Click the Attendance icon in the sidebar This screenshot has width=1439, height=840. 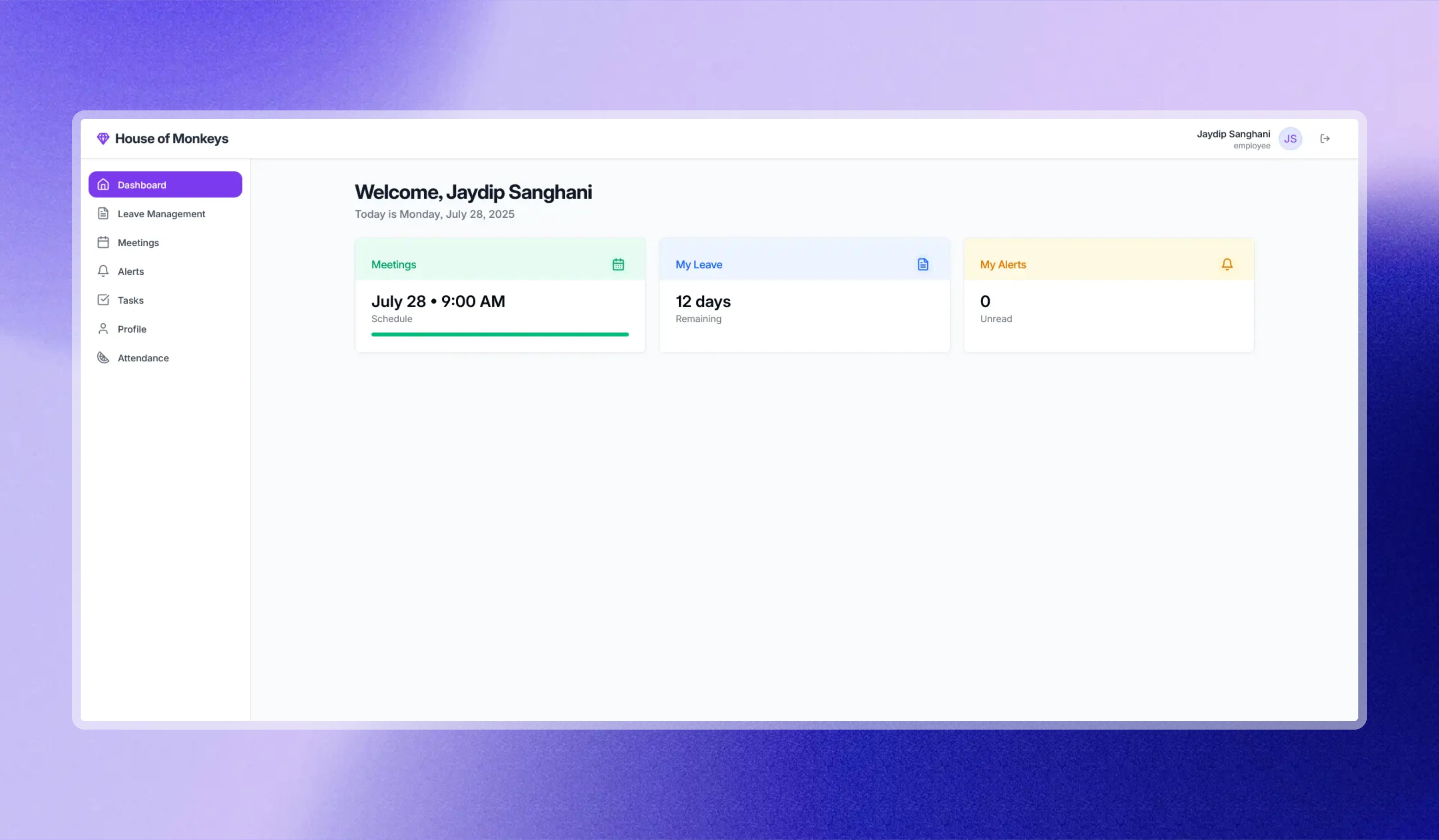point(103,358)
